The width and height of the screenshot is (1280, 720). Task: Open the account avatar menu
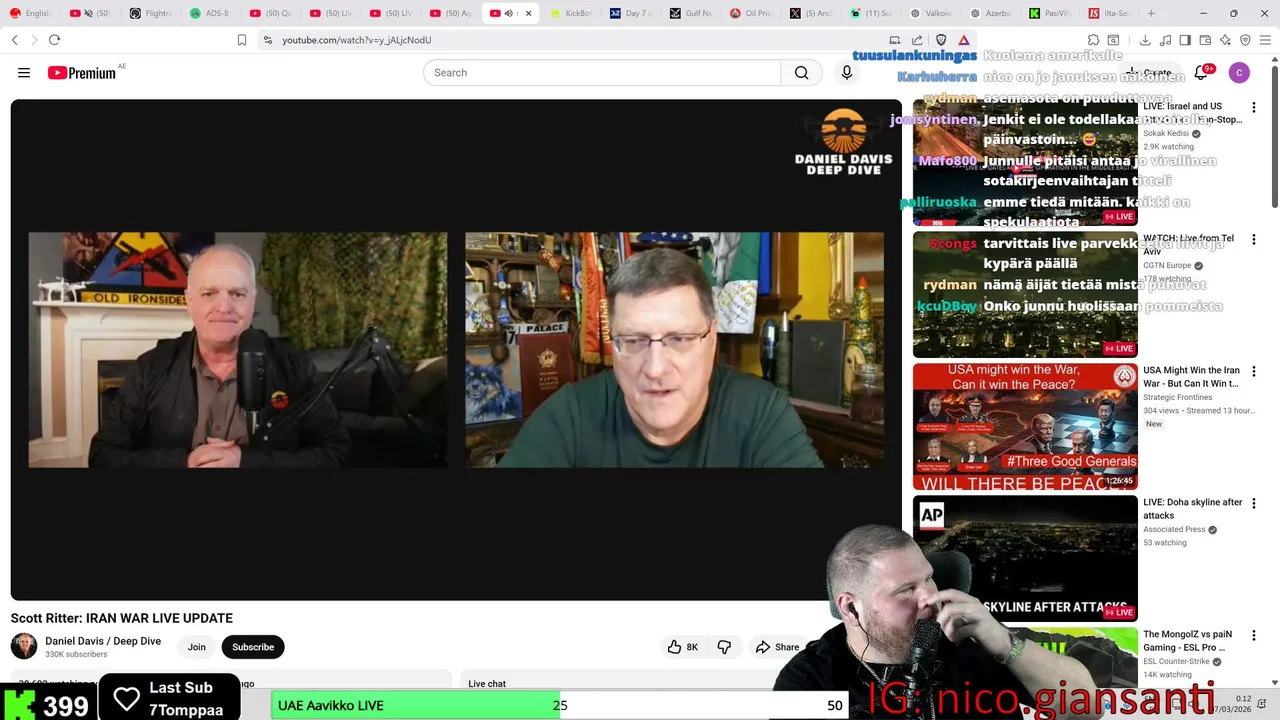click(x=1239, y=73)
